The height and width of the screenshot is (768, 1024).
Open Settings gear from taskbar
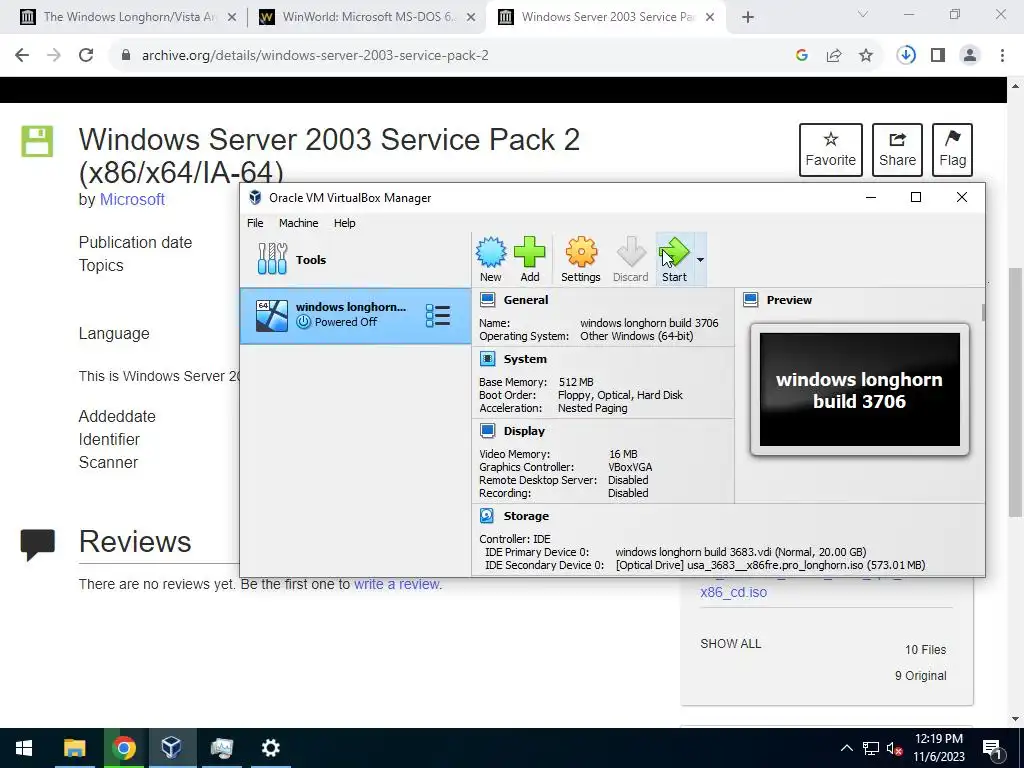point(270,748)
